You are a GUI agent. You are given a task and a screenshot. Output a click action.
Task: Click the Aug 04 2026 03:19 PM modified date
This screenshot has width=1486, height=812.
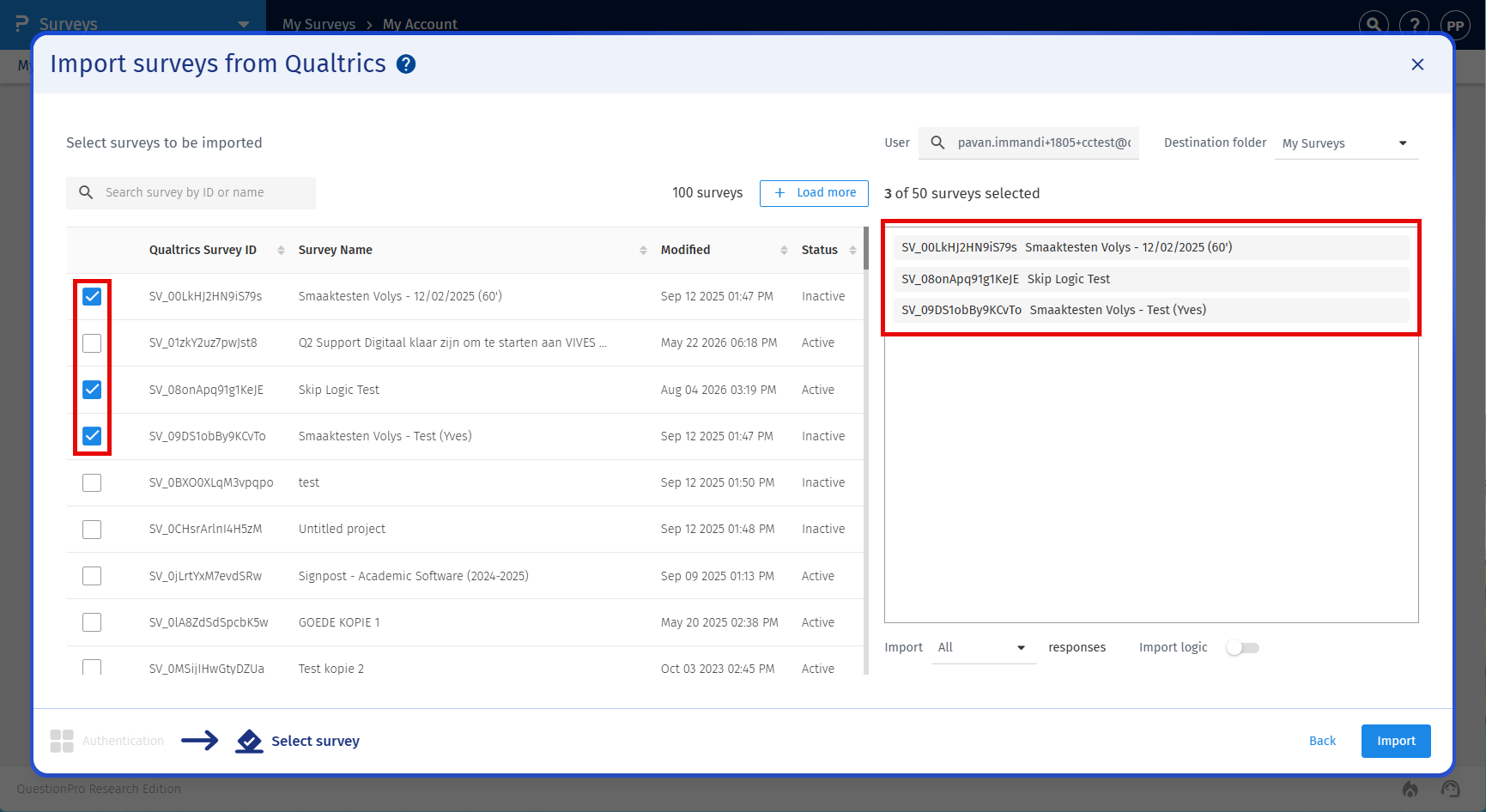click(x=719, y=390)
